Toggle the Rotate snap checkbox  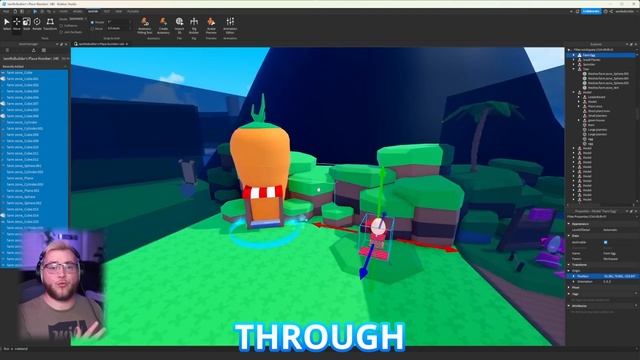(92, 22)
